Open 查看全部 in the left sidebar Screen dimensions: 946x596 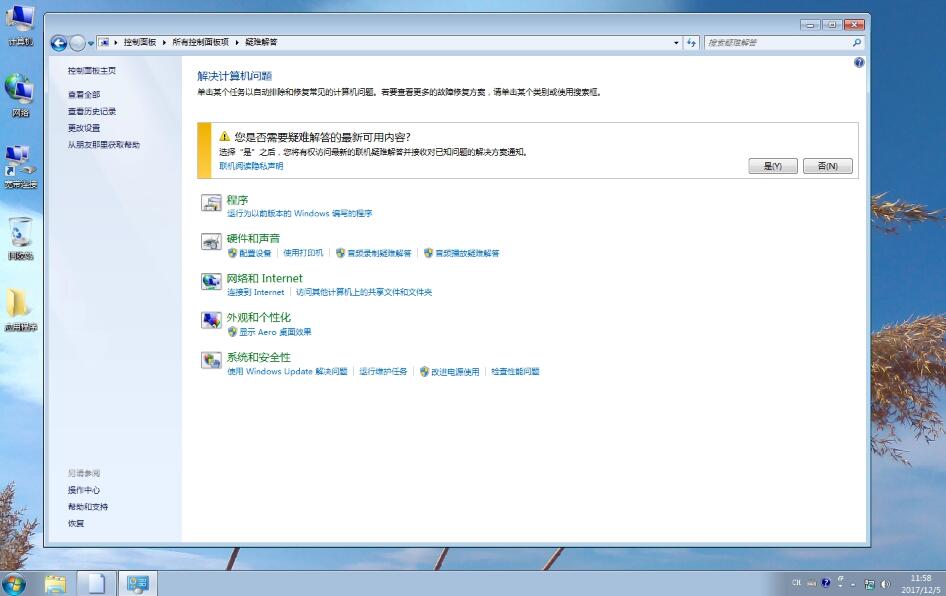(84, 94)
